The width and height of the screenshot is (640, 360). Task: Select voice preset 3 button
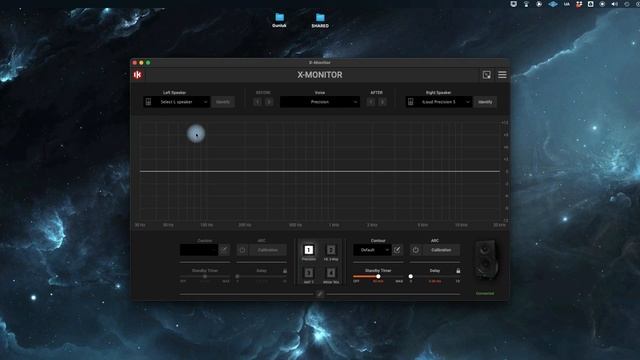309,273
